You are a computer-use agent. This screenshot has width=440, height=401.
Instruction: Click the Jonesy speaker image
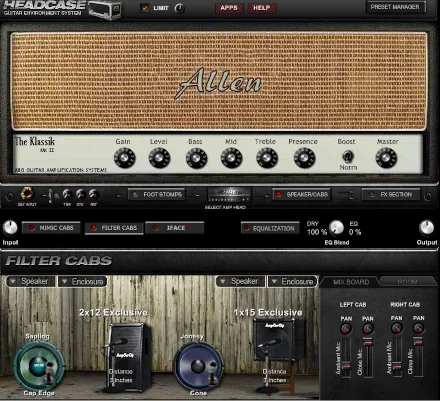[198, 365]
